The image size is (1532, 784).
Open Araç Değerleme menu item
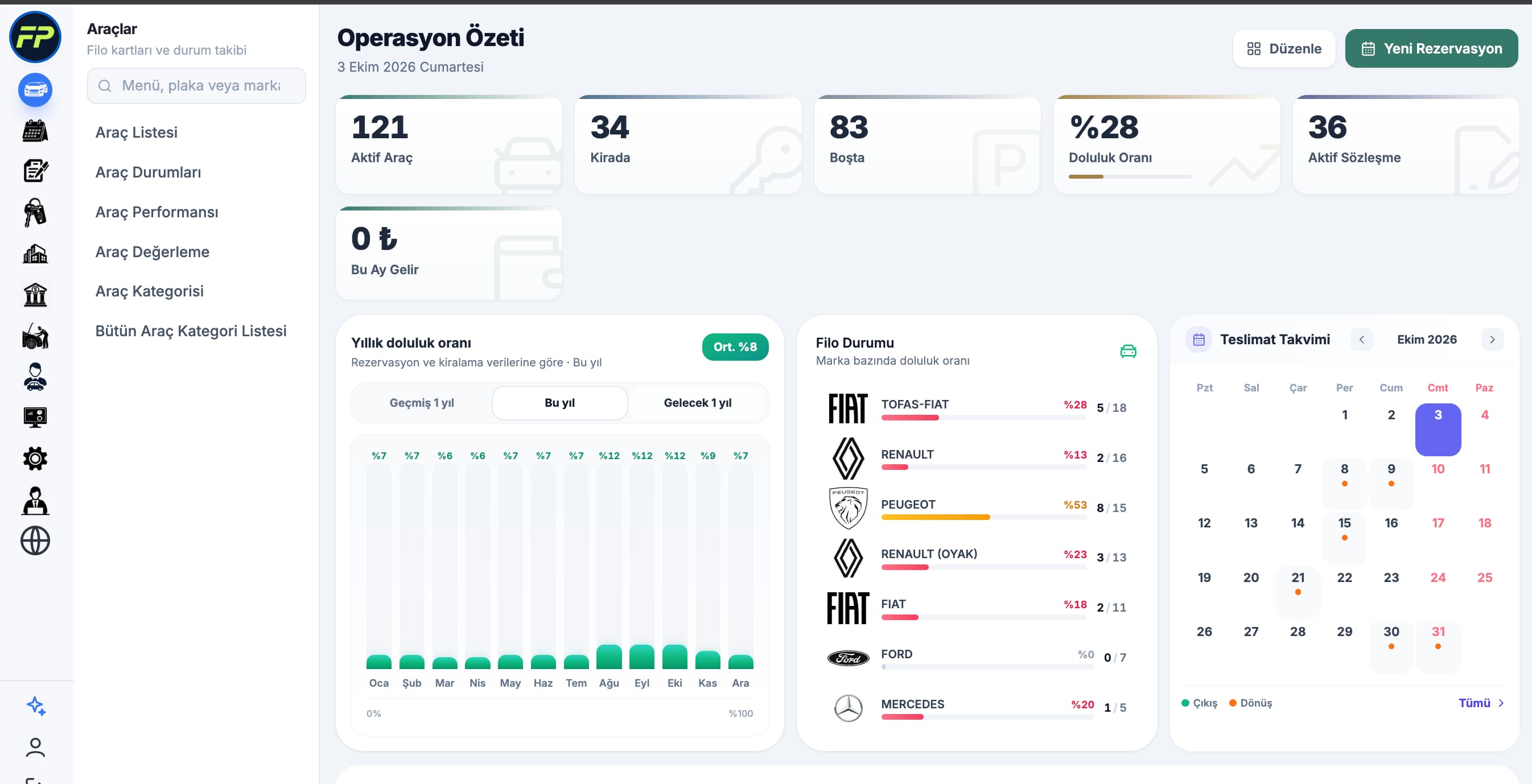pyautogui.click(x=153, y=251)
